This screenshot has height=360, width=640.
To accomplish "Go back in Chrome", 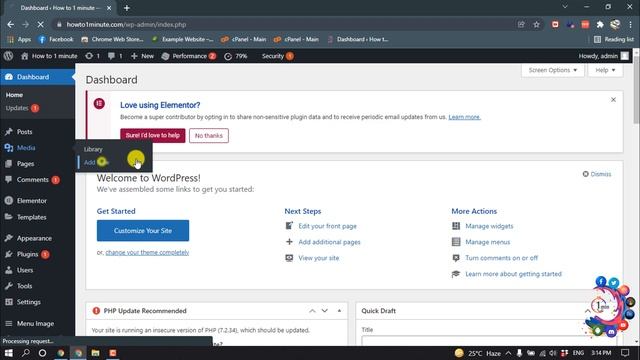I will [11, 24].
